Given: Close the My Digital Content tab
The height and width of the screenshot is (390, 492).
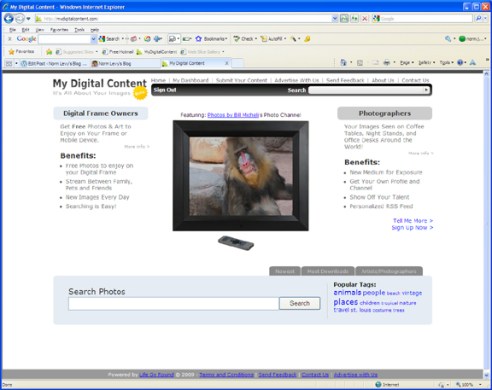Looking at the screenshot, I should pos(227,63).
